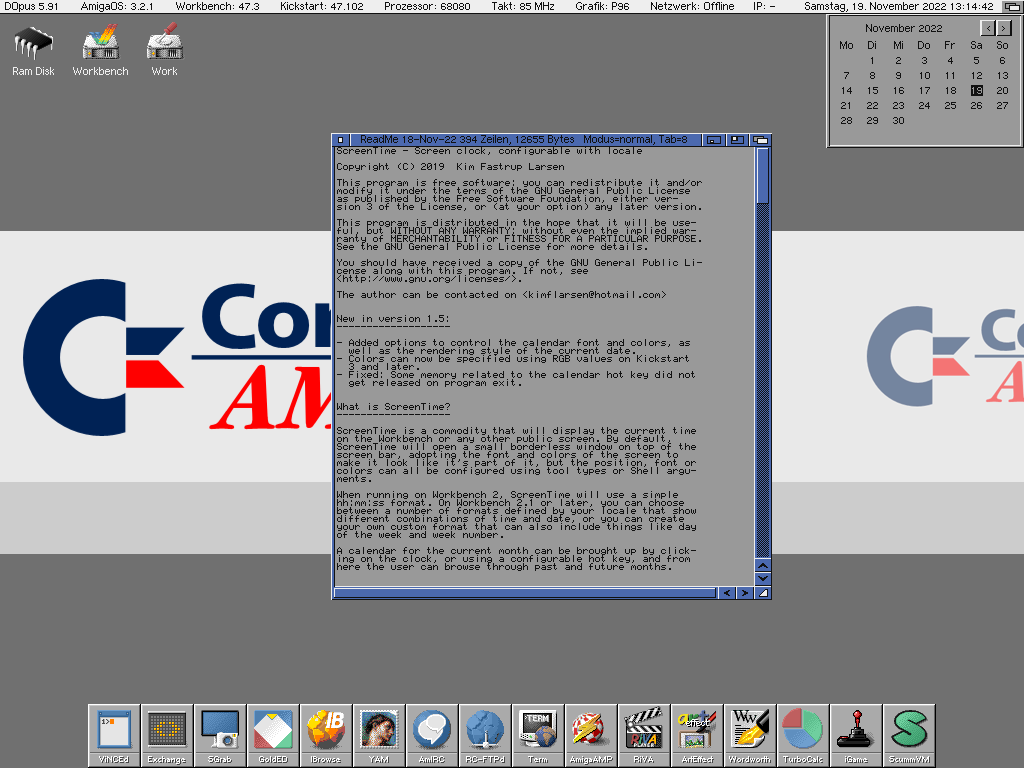Click the screen depth gadget in title bar
Image resolution: width=1024 pixels, height=768 pixels.
coord(1012,7)
